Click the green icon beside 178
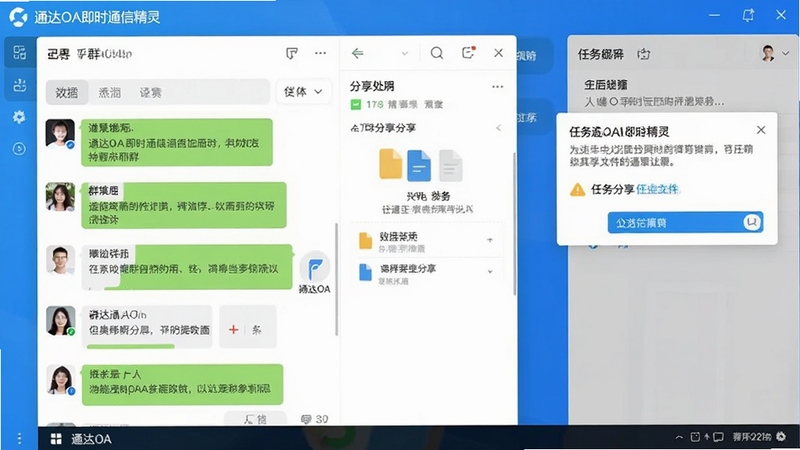The width and height of the screenshot is (800, 450). click(x=356, y=105)
